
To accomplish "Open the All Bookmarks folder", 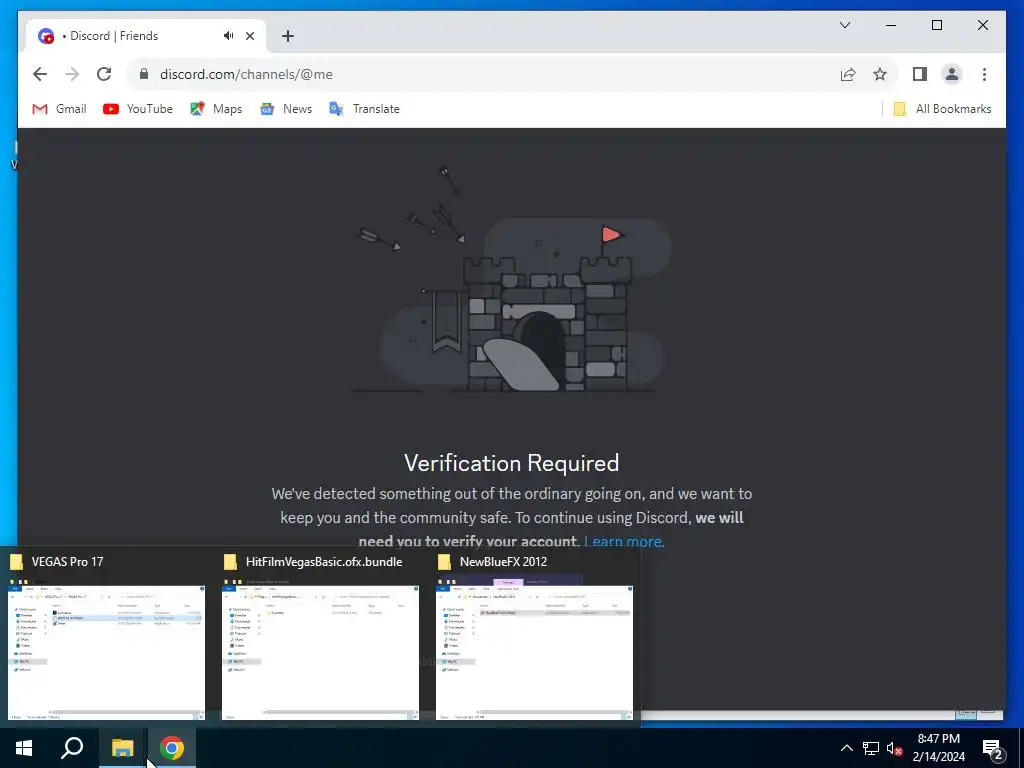I will pyautogui.click(x=942, y=109).
